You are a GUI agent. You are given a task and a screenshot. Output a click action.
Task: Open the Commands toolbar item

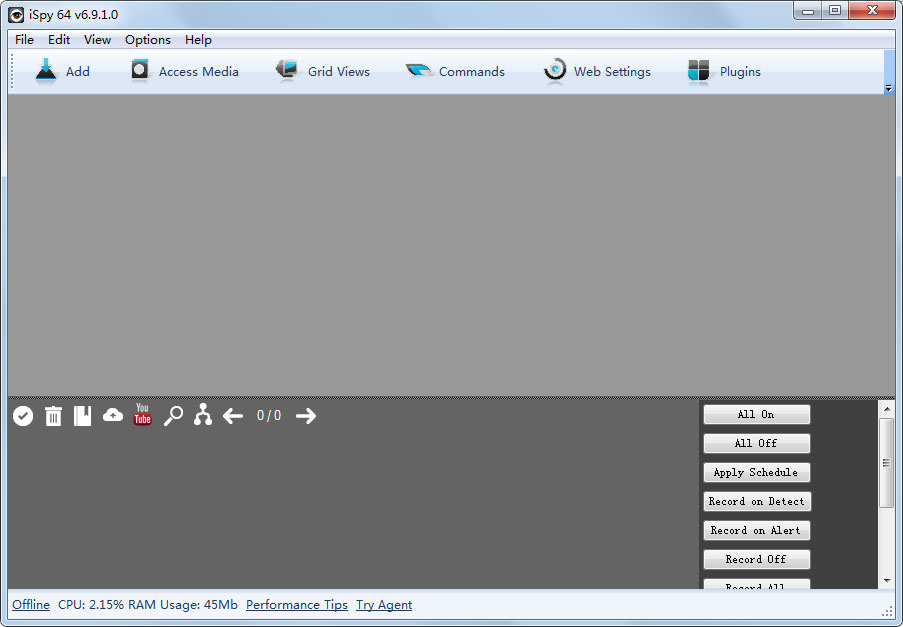[455, 71]
